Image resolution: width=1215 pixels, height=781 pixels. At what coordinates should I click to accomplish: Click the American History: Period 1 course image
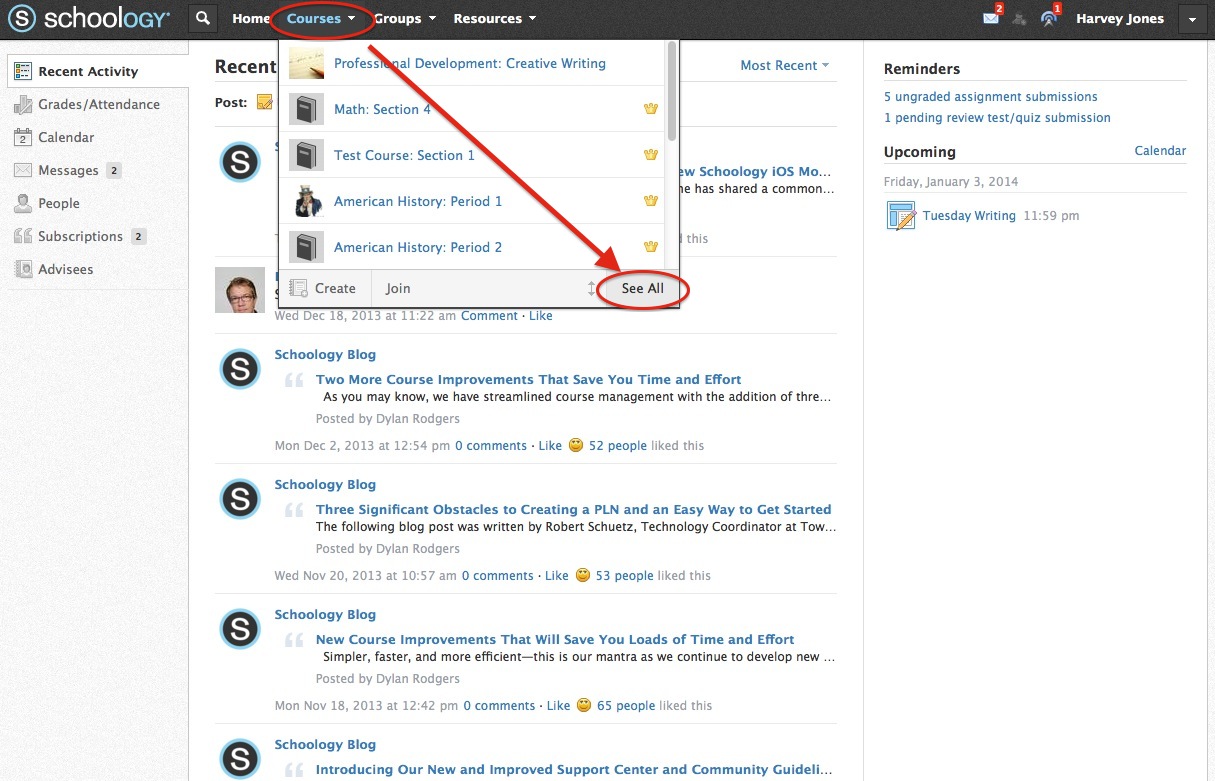point(306,201)
